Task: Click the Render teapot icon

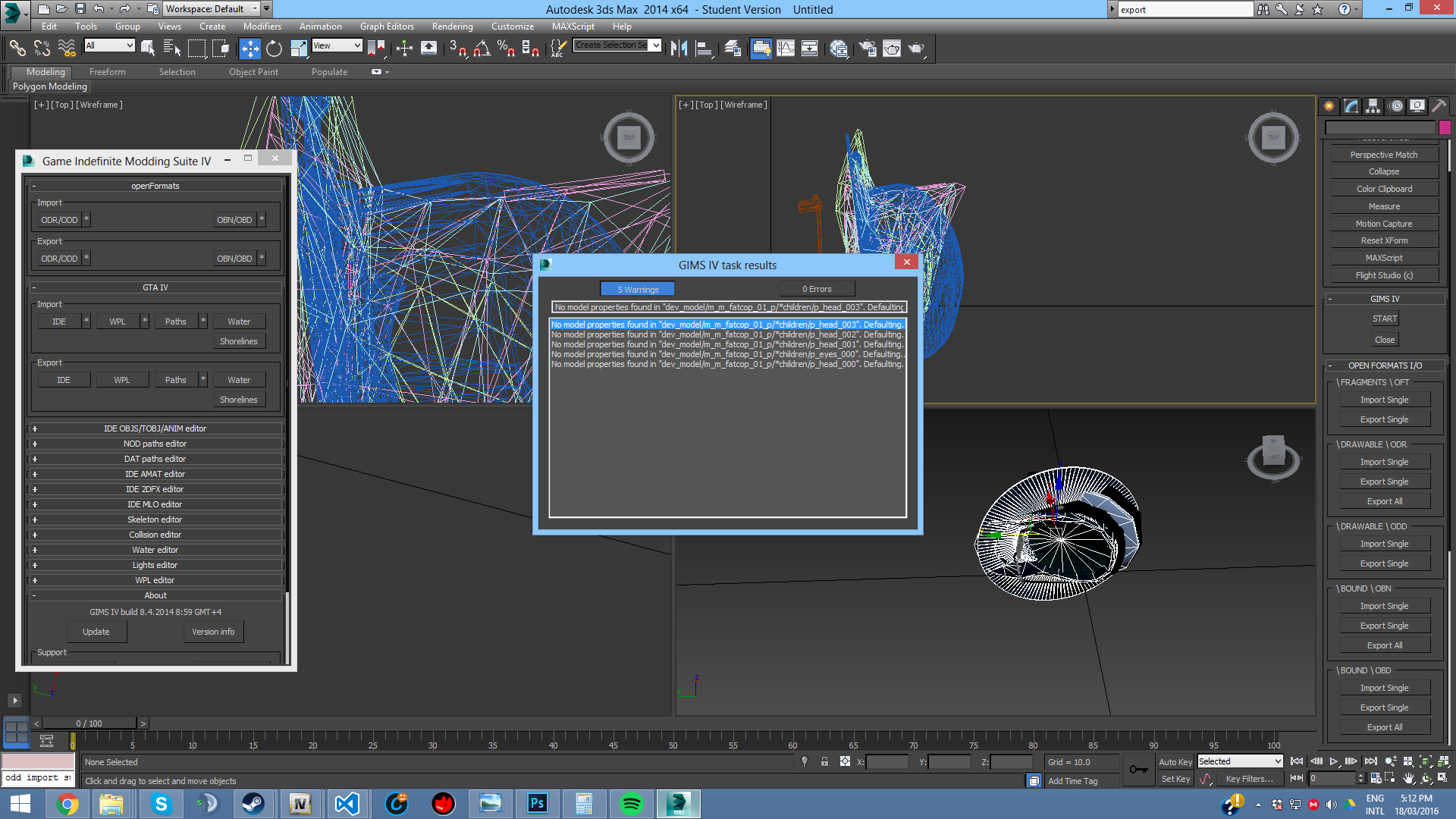Action: pyautogui.click(x=917, y=49)
